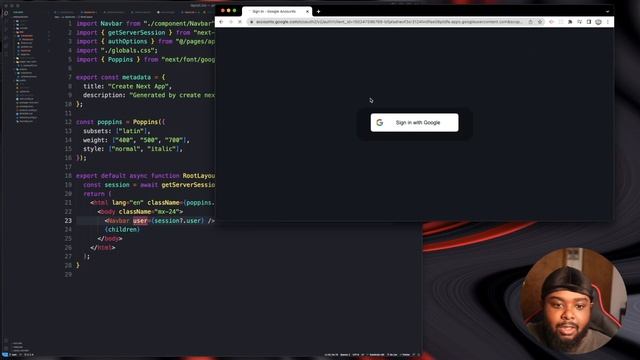
Task: Click the 'return' keyword on line 20
Action: coord(94,193)
